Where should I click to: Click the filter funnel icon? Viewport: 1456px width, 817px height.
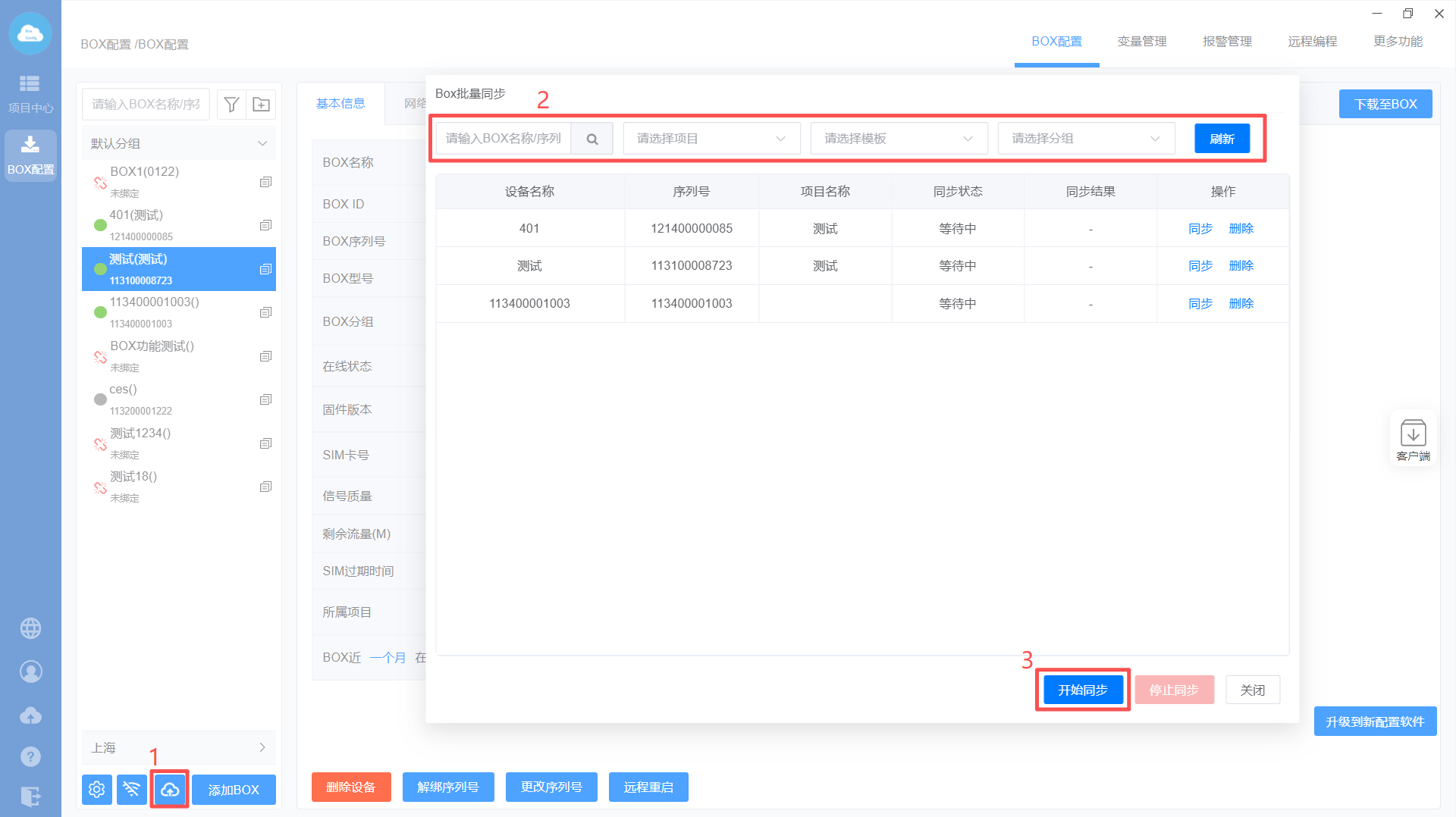coord(232,105)
